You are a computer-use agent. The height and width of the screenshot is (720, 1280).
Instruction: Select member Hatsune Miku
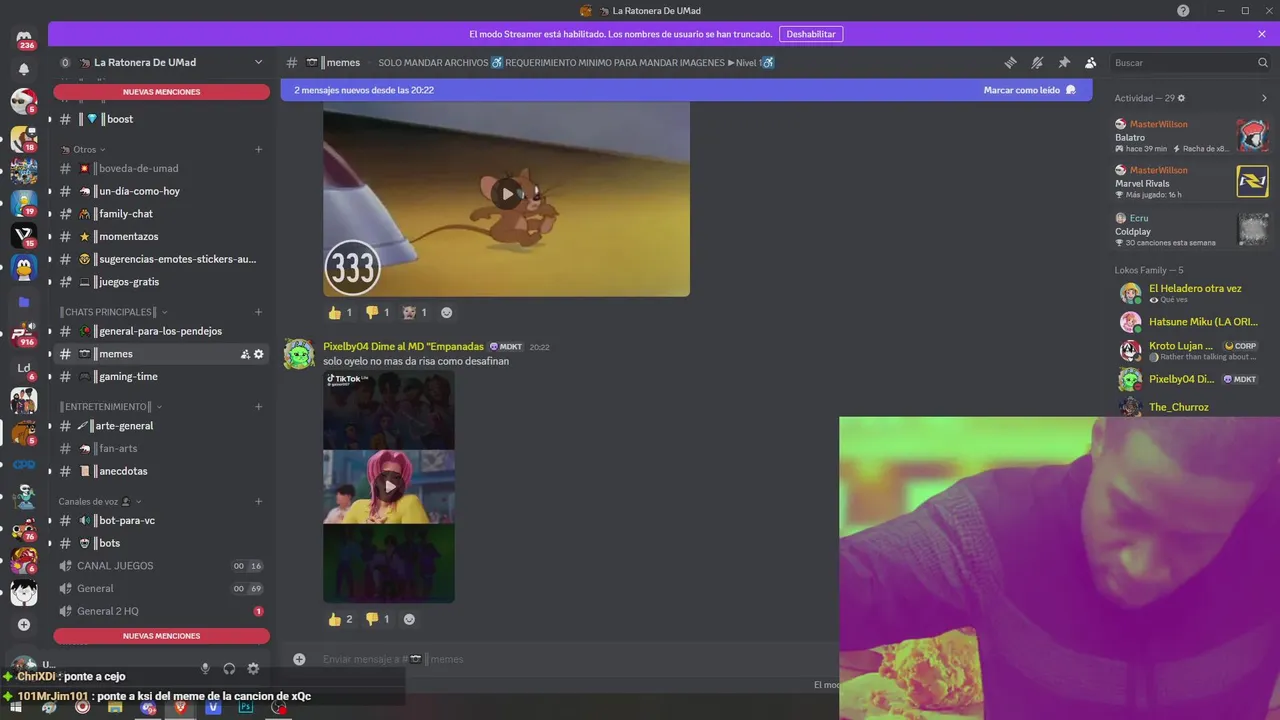click(x=1191, y=322)
